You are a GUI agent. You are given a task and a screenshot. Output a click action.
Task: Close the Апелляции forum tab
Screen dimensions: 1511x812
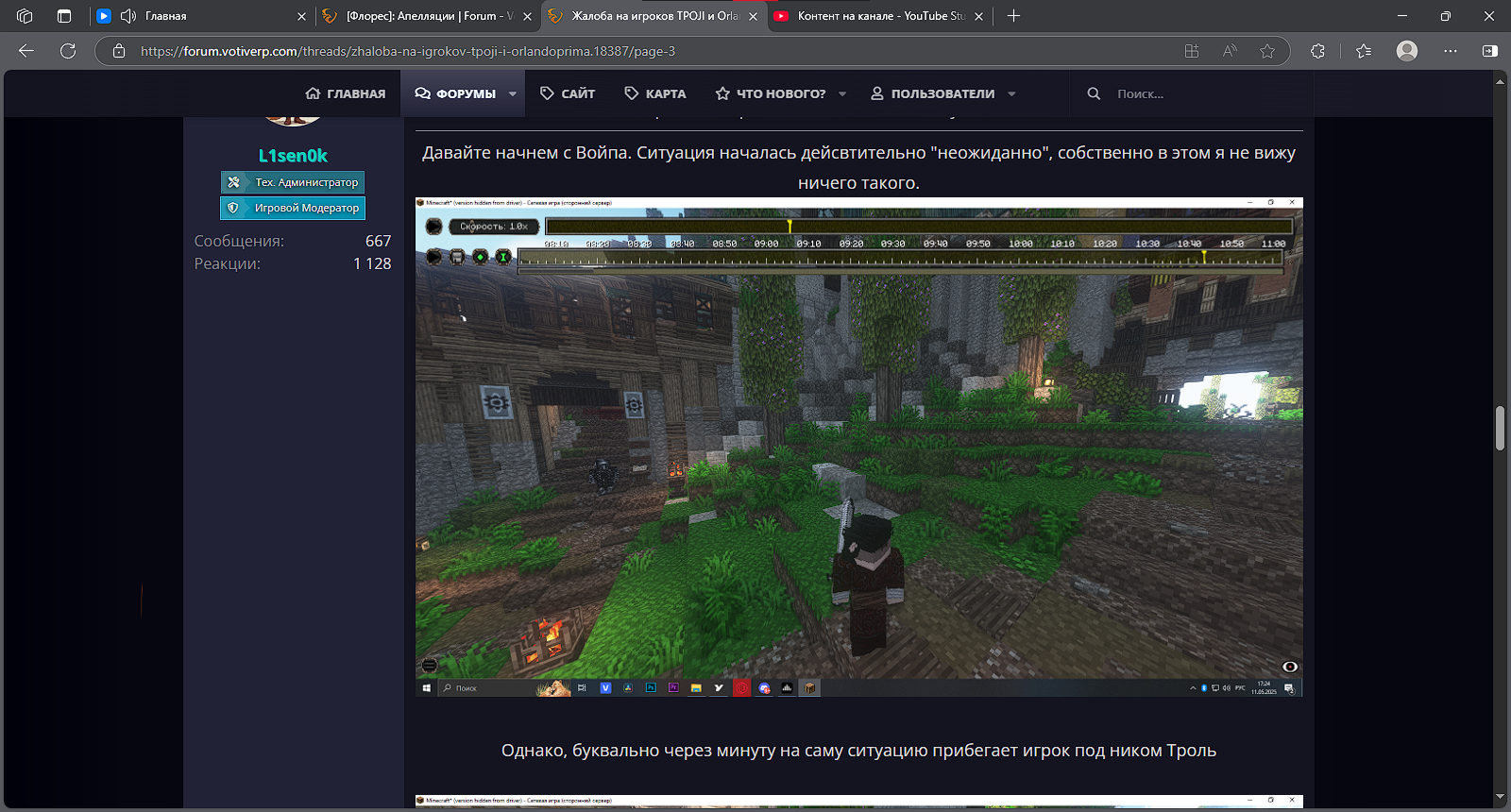pyautogui.click(x=528, y=16)
